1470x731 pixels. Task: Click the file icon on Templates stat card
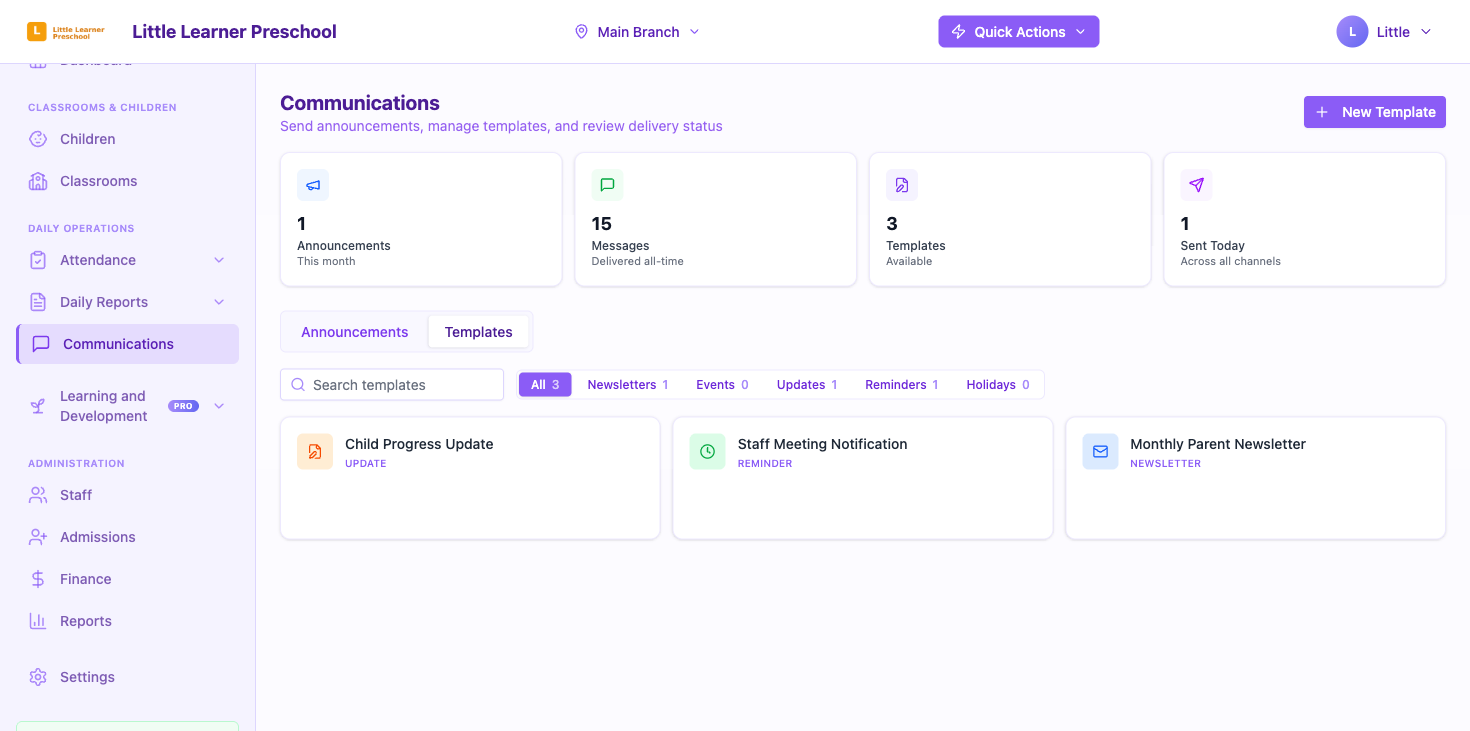902,185
